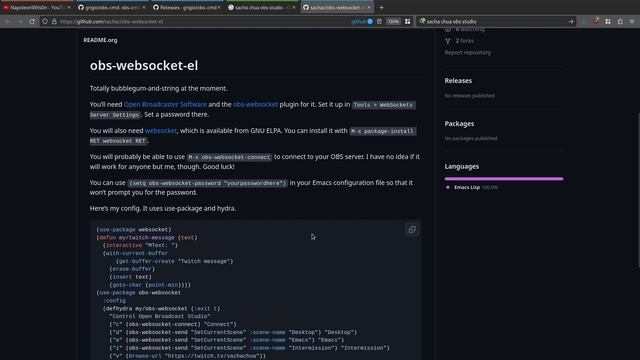This screenshot has width=640, height=360.
Task: Select the sachac/obs-websocket tab
Action: [337, 7]
